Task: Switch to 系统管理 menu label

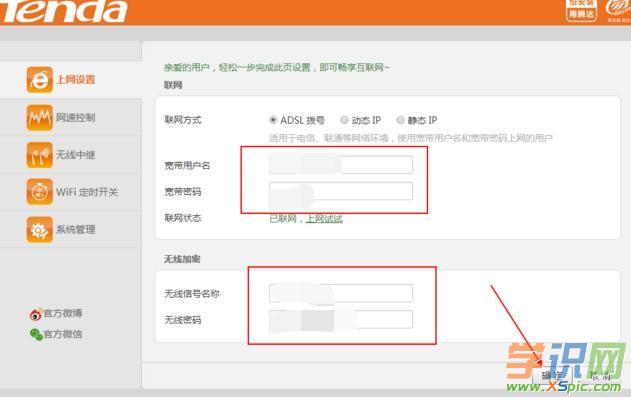Action: 76,230
